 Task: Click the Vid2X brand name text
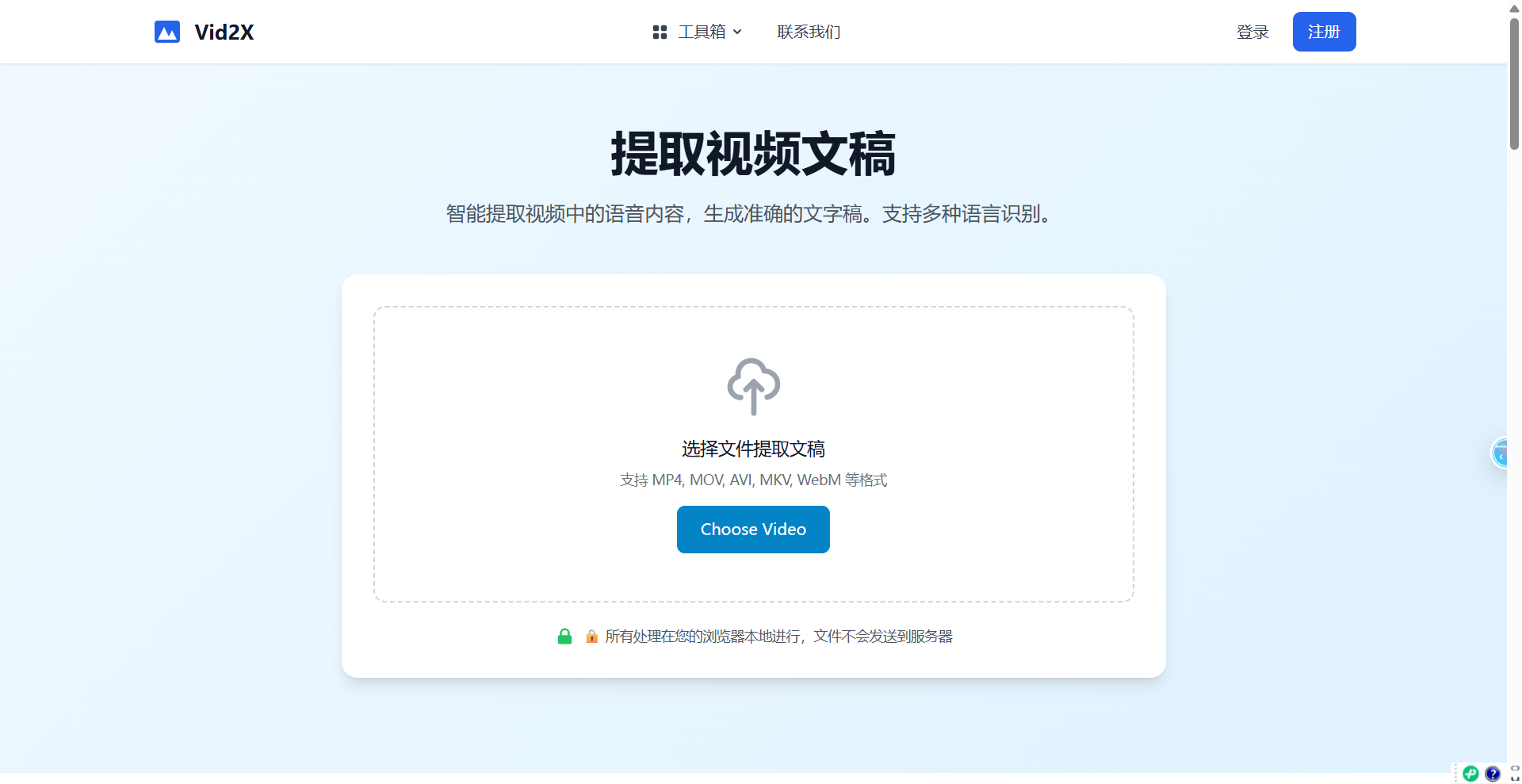[224, 32]
